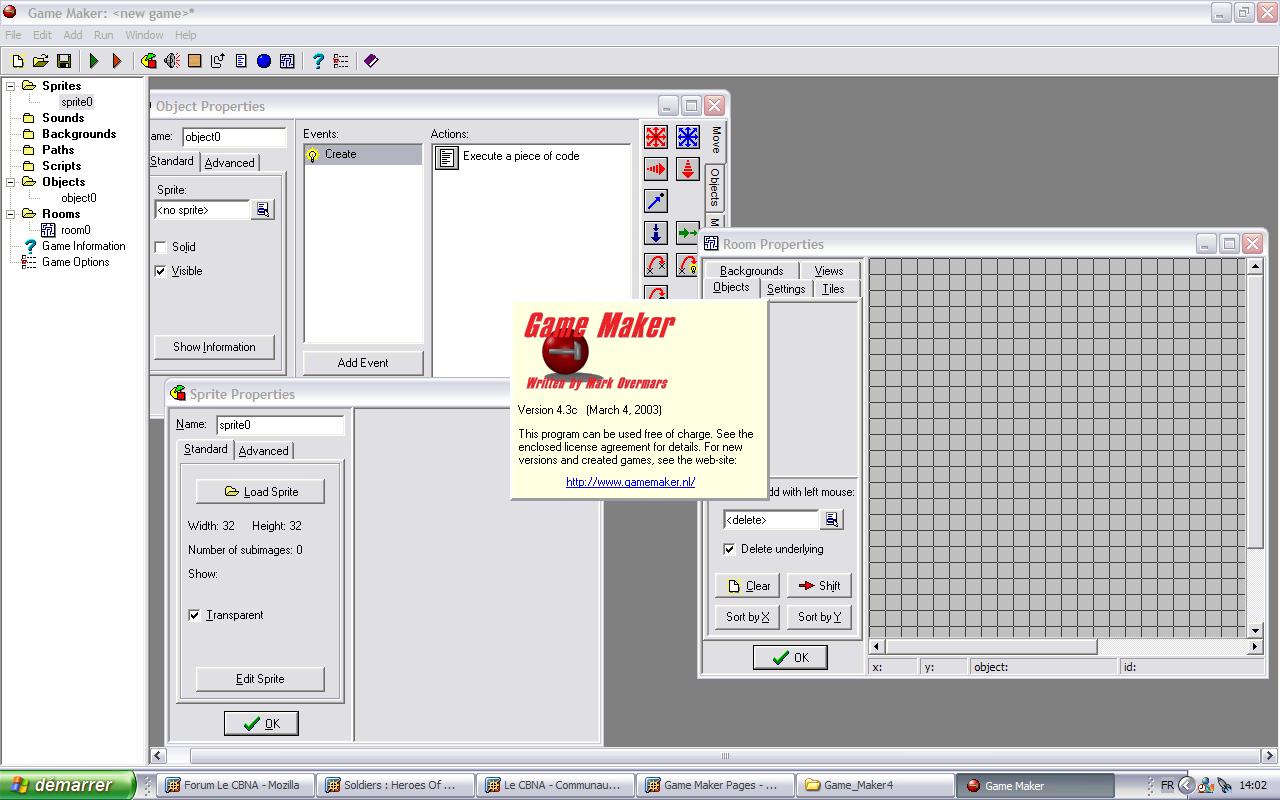Add a sound using the speaker toolbar icon
This screenshot has width=1280, height=800.
tap(172, 61)
